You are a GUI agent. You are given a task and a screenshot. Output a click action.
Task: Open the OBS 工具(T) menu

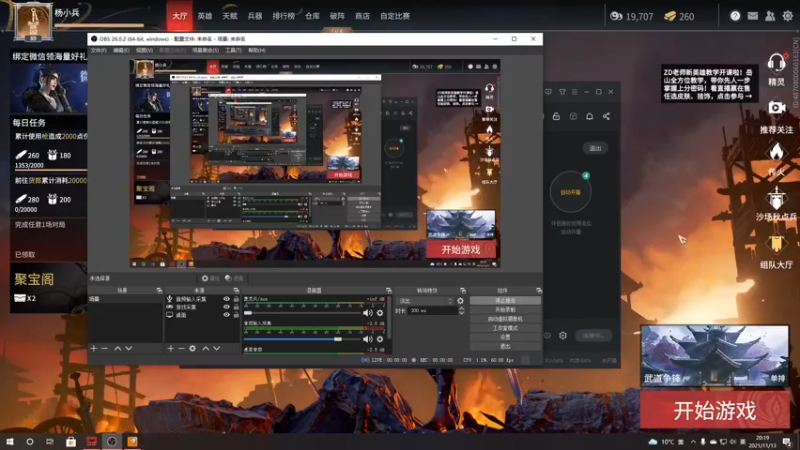tap(233, 51)
